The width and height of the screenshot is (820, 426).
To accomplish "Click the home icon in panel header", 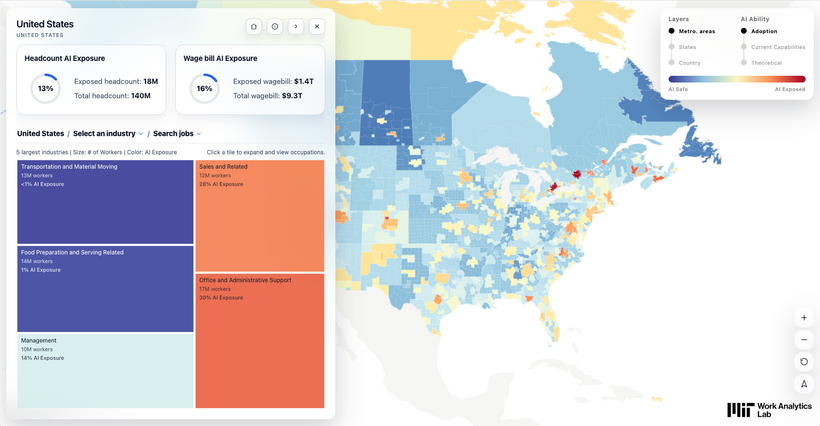I will [x=254, y=27].
